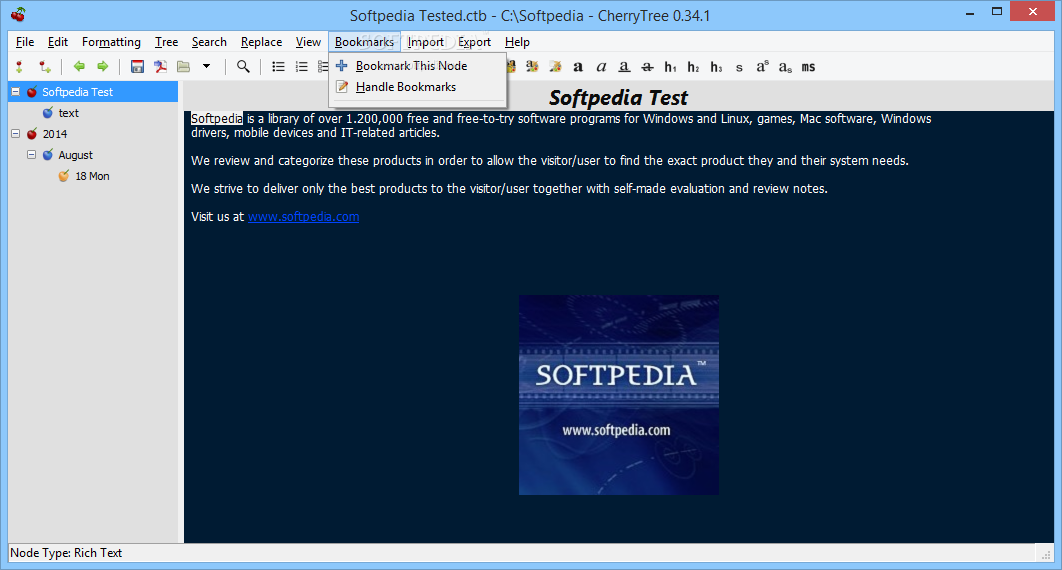Open the Export menu
Image resolution: width=1062 pixels, height=570 pixels.
click(474, 42)
